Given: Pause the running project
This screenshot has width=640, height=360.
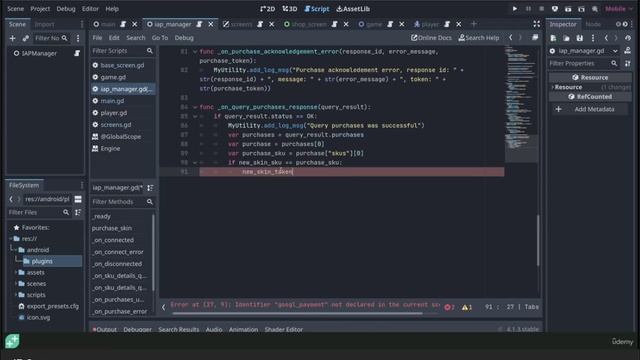Looking at the screenshot, I should pos(528,9).
